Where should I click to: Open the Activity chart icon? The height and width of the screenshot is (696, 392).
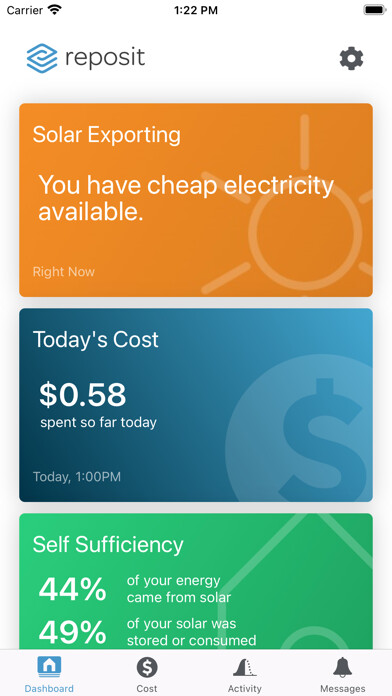pos(245,667)
